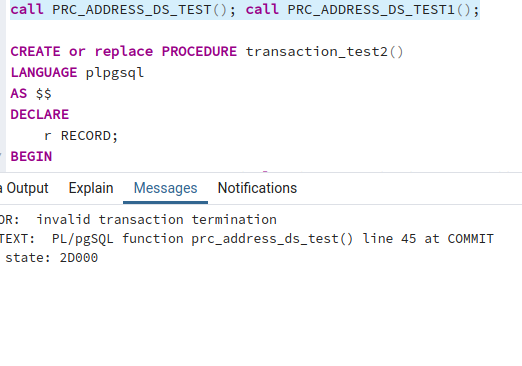Click the BEGIN keyword
Viewport: 522px width, 366px height.
(31, 157)
